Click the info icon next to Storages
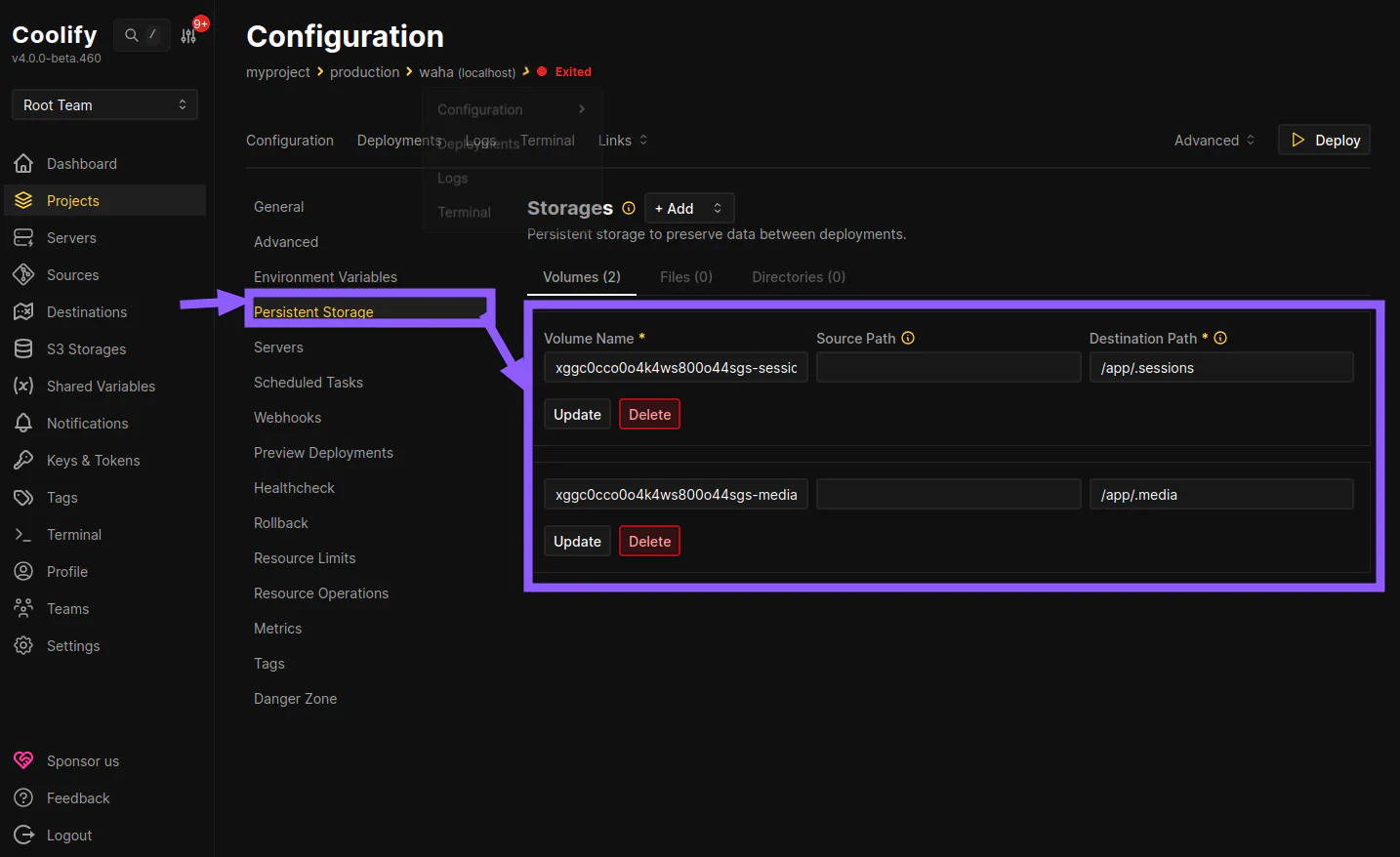Screen dimensions: 1400x857 pyautogui.click(x=629, y=208)
